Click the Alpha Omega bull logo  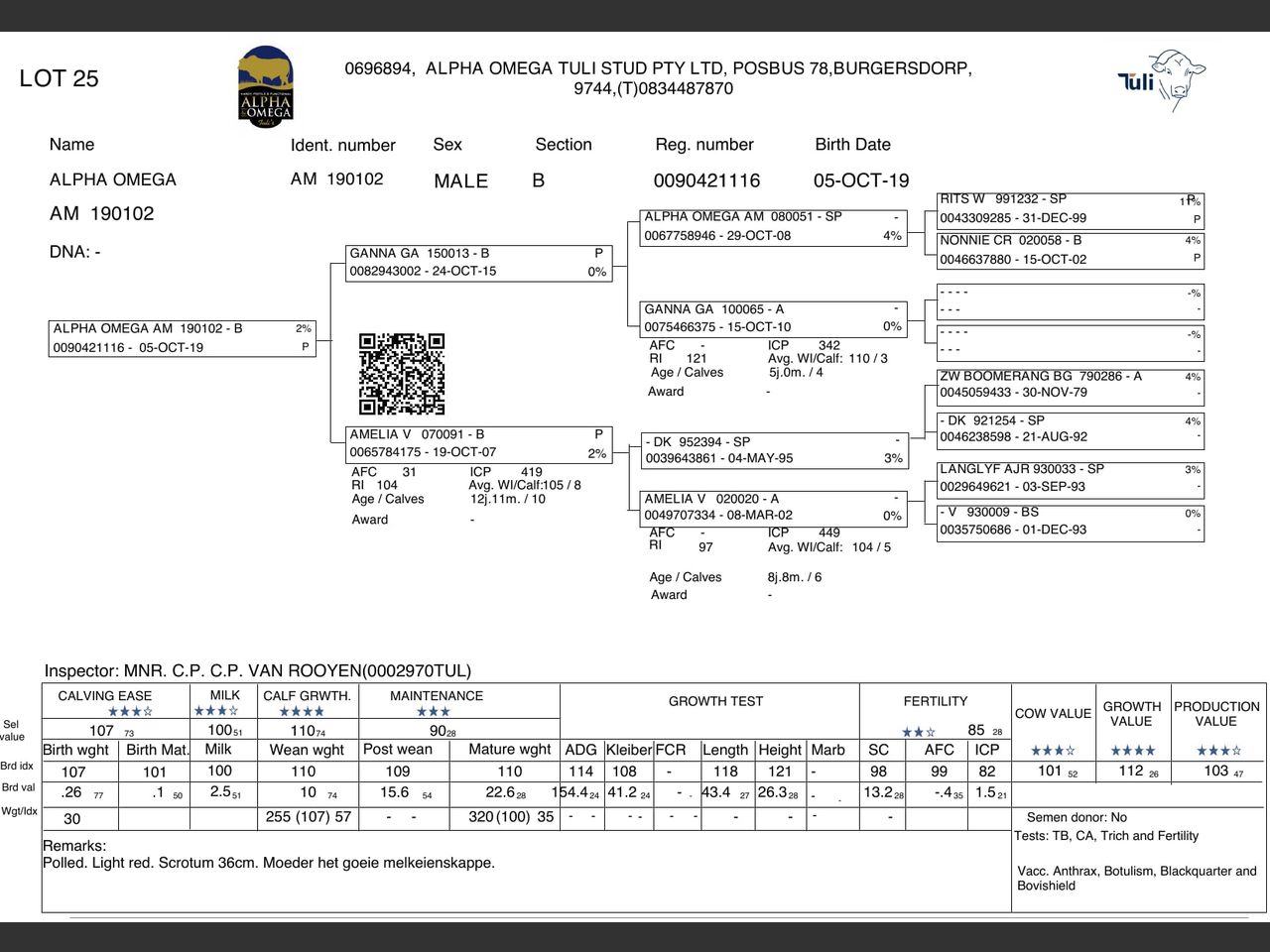tap(265, 84)
